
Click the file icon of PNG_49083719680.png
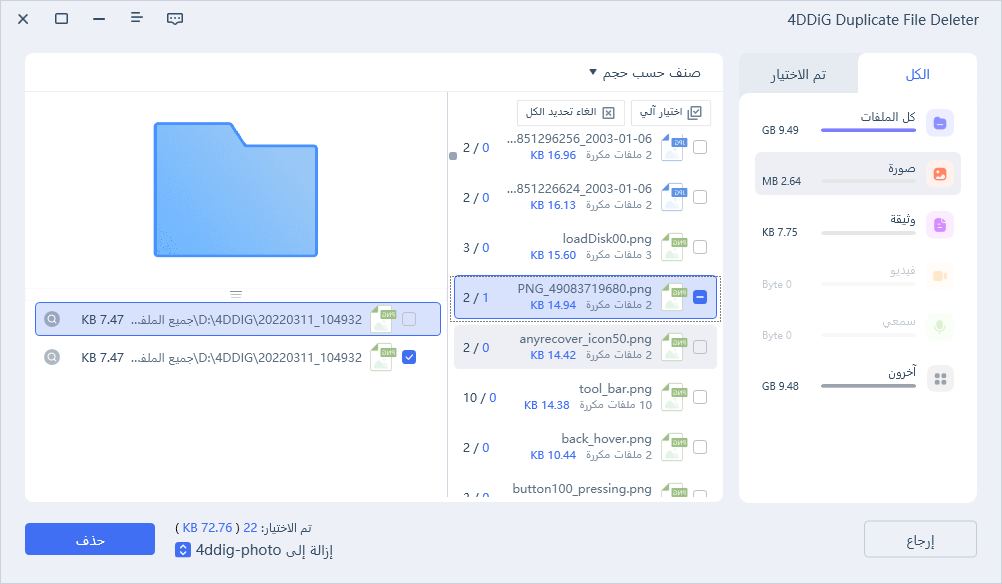coord(674,297)
